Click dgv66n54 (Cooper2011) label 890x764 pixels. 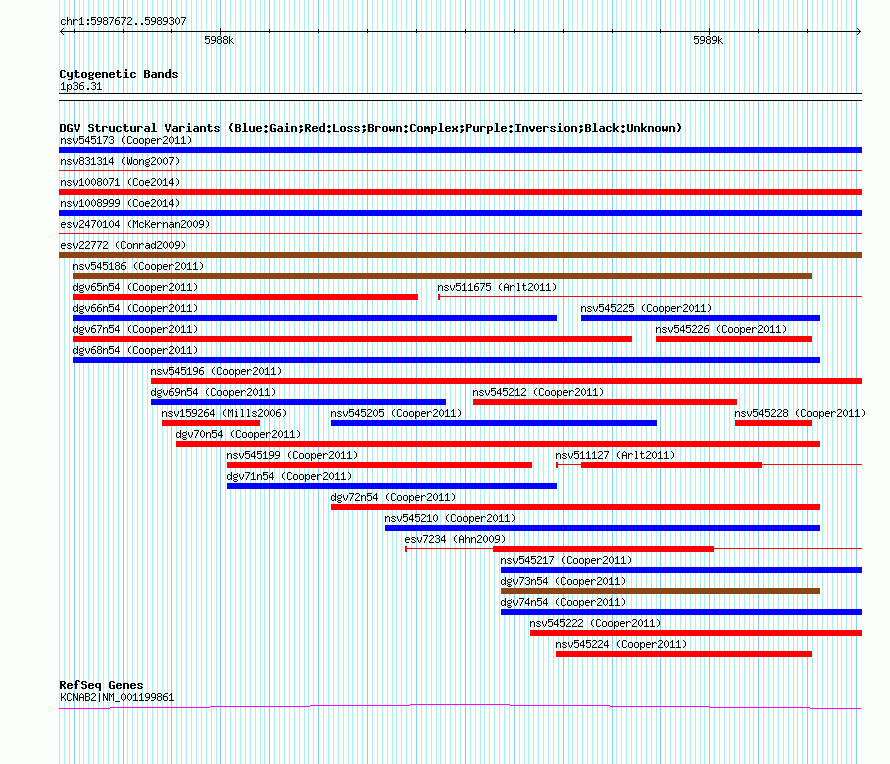[x=135, y=308]
